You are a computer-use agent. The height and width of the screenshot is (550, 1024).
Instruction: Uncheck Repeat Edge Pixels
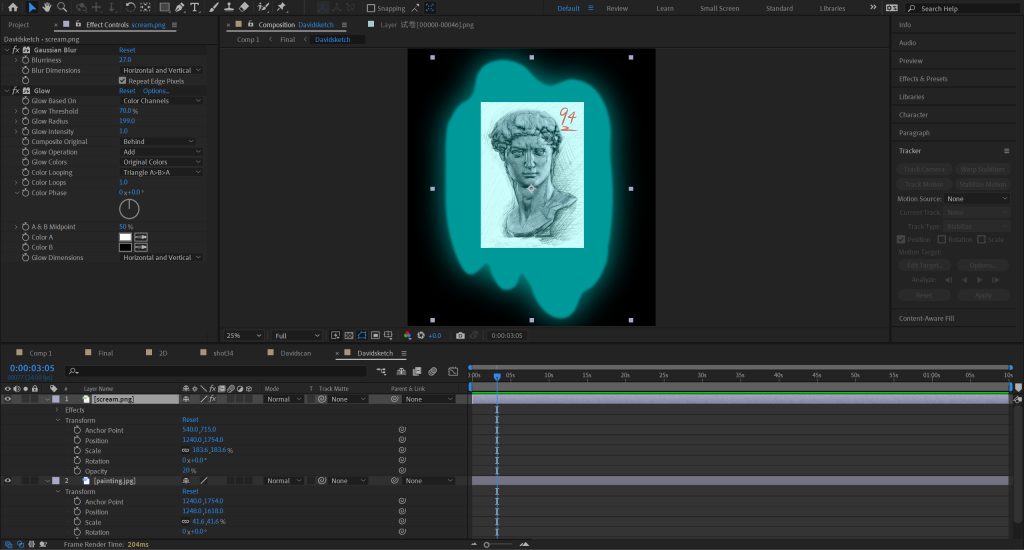click(x=123, y=81)
